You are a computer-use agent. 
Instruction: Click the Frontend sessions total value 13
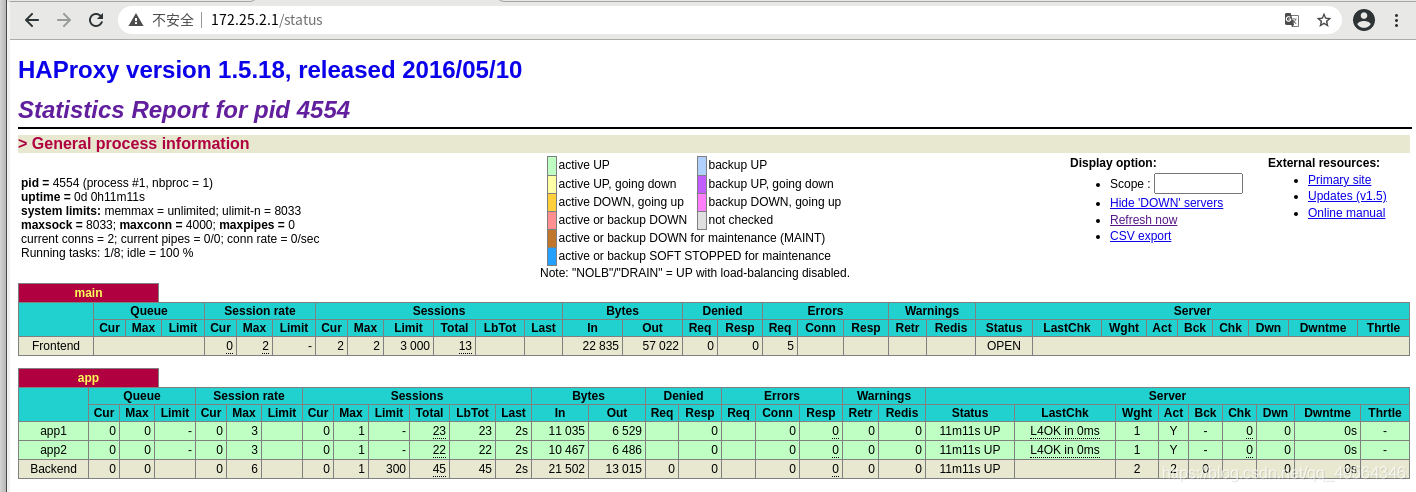pos(466,346)
